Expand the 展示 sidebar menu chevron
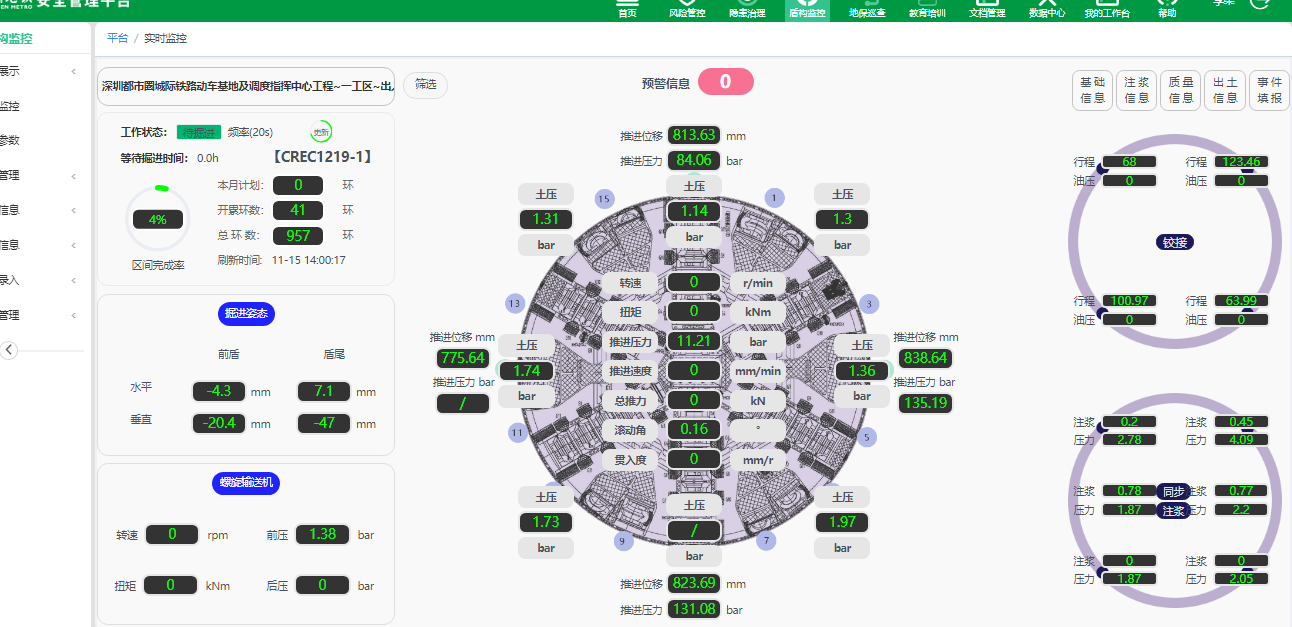The width and height of the screenshot is (1292, 627). tap(73, 71)
